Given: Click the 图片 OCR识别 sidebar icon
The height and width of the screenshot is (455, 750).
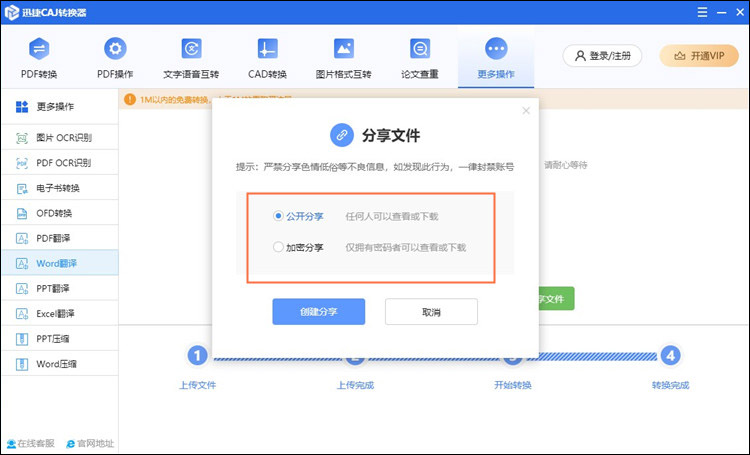Looking at the screenshot, I should click(x=22, y=138).
